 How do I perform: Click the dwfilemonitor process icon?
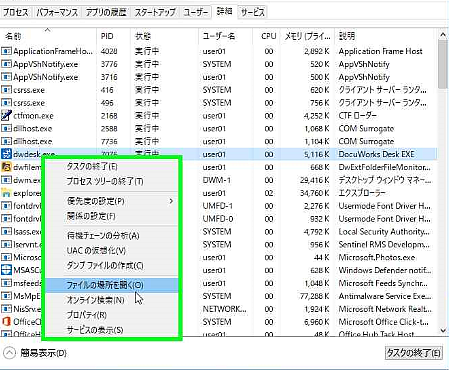(x=6, y=167)
